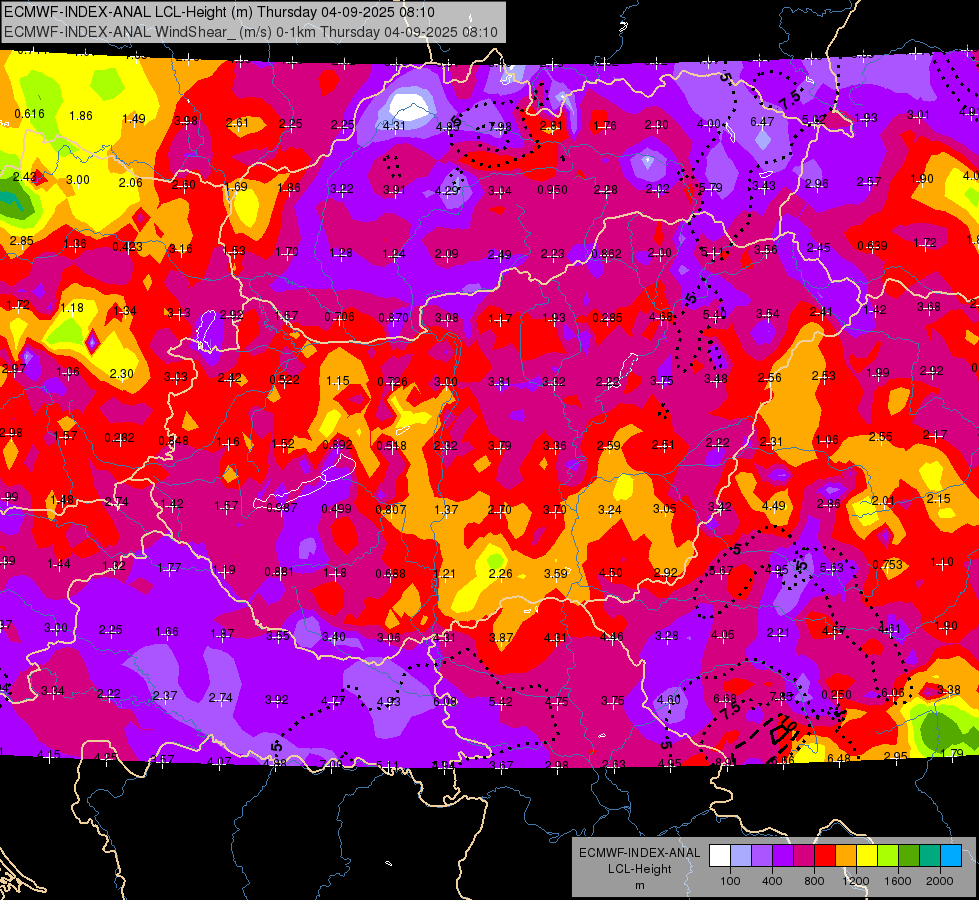
Task: Click the yellow legend swatch
Action: [x=867, y=855]
